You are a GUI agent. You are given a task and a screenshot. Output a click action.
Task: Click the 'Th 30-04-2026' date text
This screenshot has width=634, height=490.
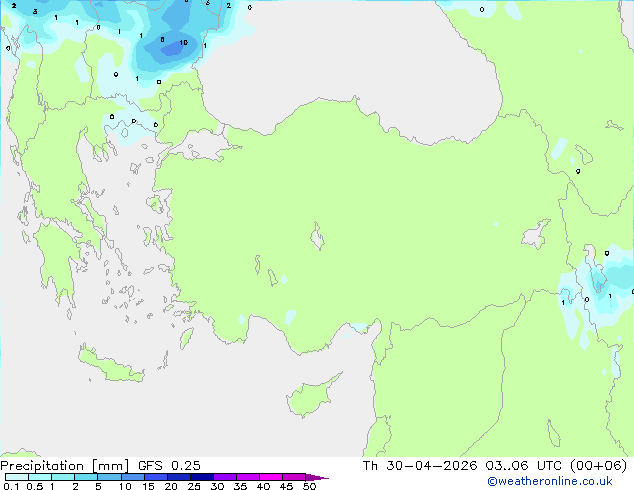420,466
